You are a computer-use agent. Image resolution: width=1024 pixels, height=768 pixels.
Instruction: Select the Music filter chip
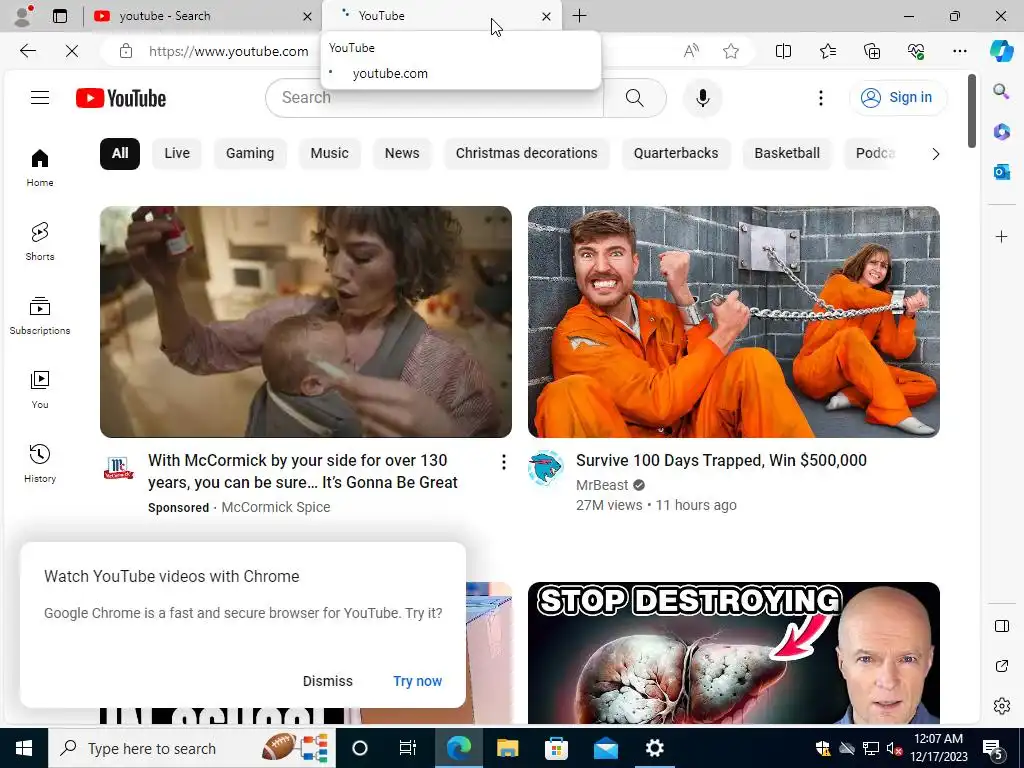(x=329, y=153)
